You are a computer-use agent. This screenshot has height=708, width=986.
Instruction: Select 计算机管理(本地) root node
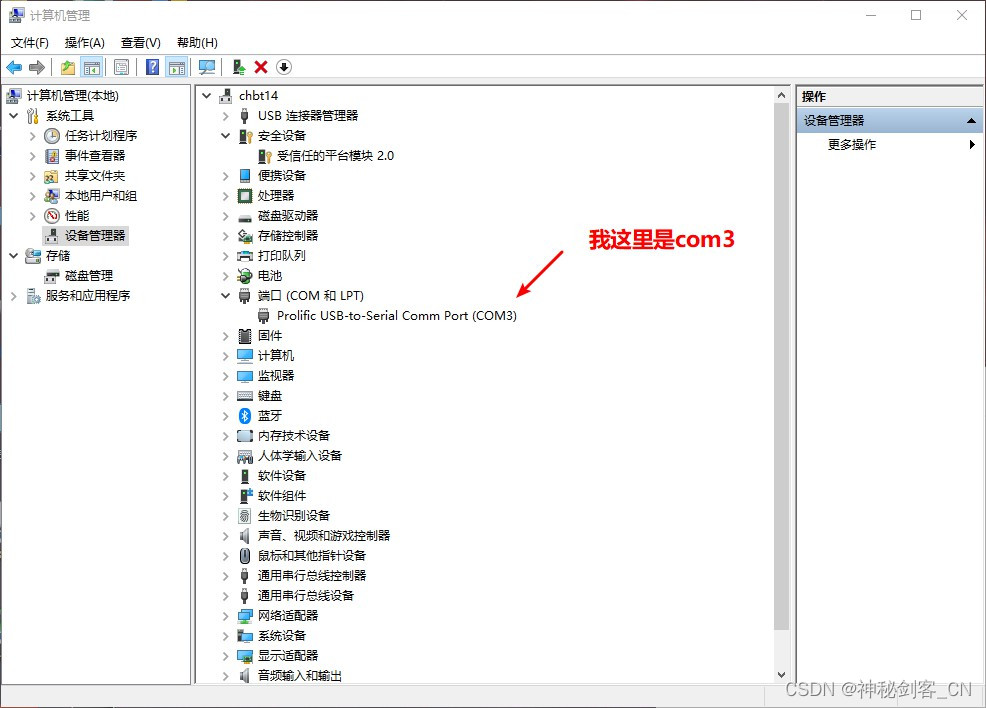72,96
